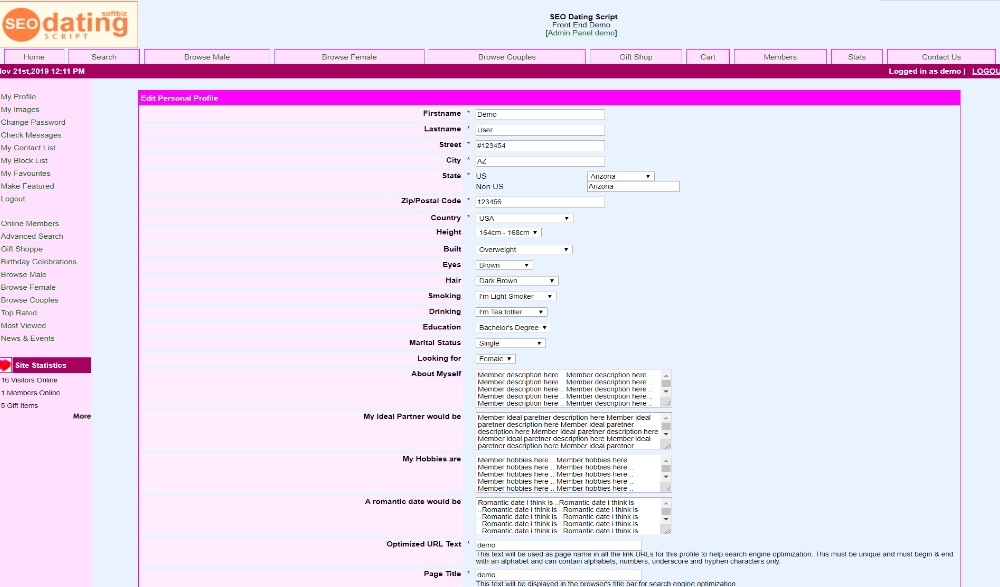Click the Admin Panel demo link

[582, 33]
